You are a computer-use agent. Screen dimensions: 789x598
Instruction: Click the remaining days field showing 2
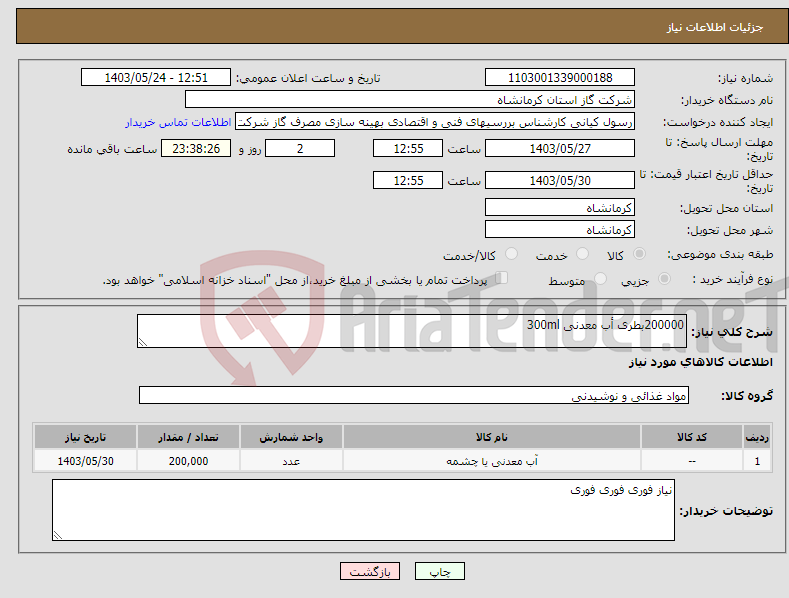point(300,148)
